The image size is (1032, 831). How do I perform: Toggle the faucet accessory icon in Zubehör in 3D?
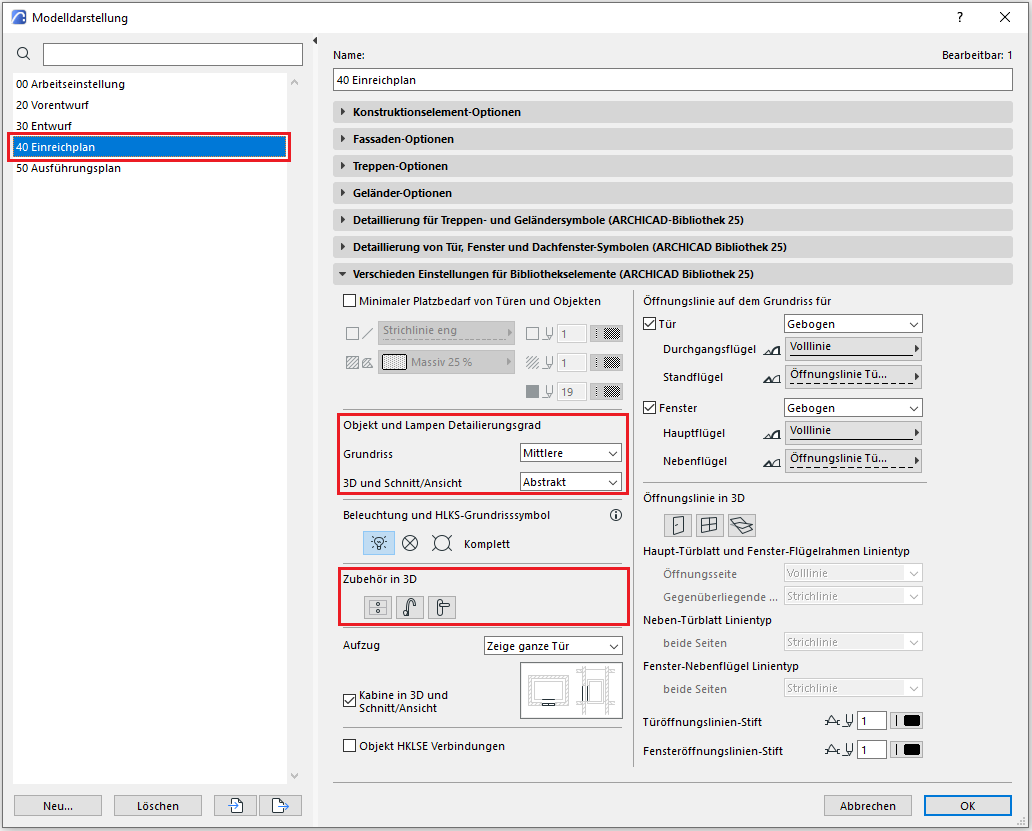(410, 607)
